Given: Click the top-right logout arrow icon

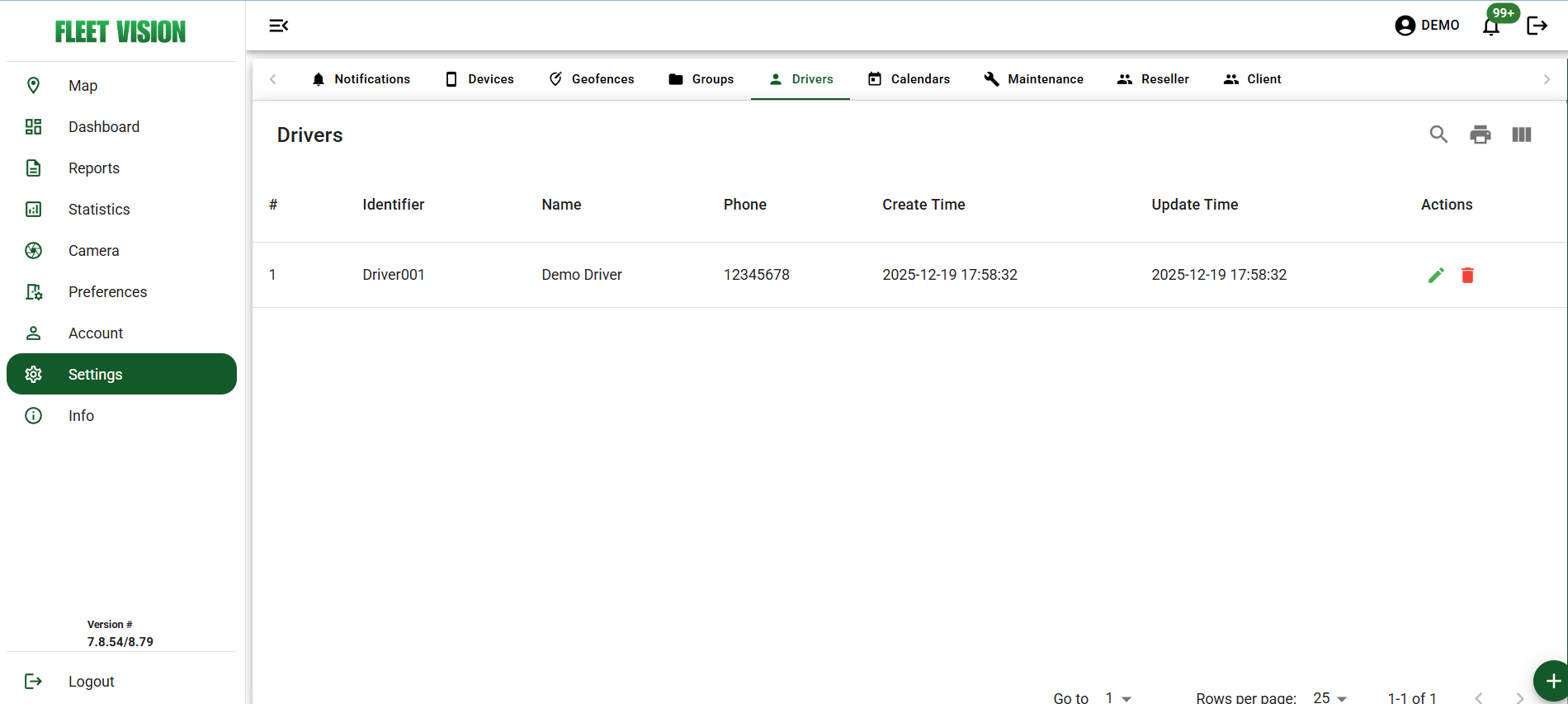Looking at the screenshot, I should pos(1537,26).
